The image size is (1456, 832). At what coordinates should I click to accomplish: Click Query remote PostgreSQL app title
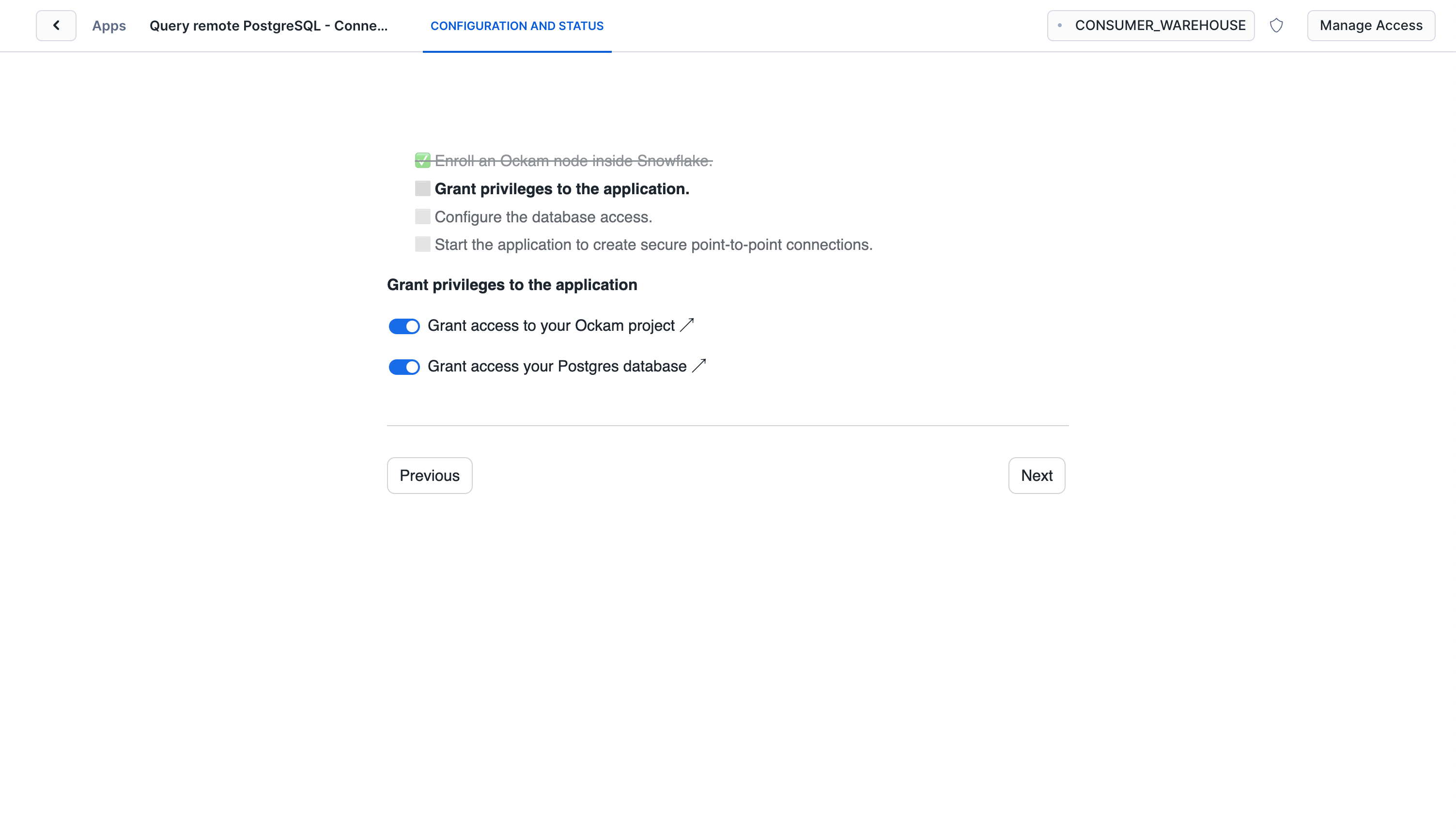(268, 26)
